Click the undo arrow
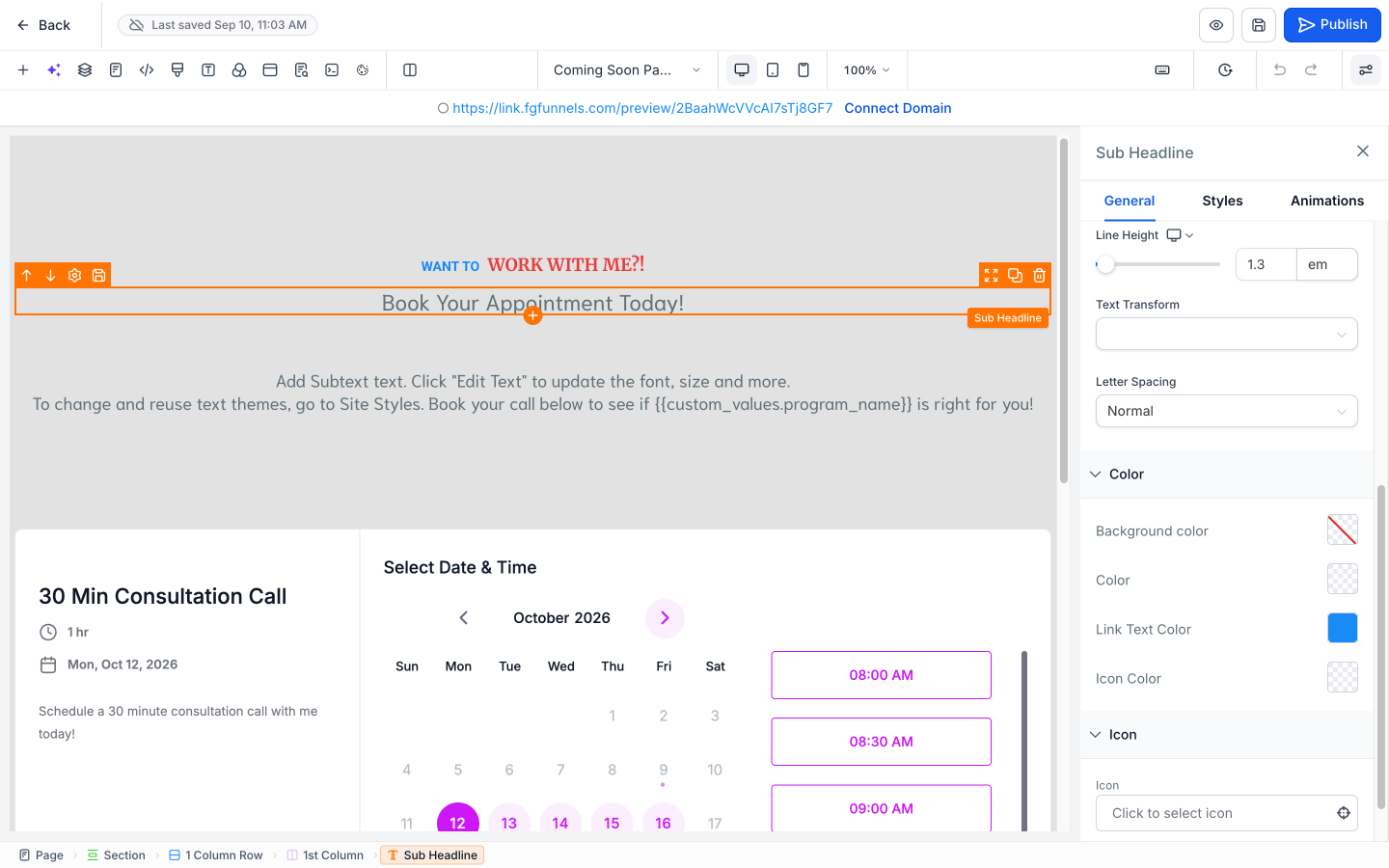Viewport: 1389px width, 868px height. coord(1280,70)
